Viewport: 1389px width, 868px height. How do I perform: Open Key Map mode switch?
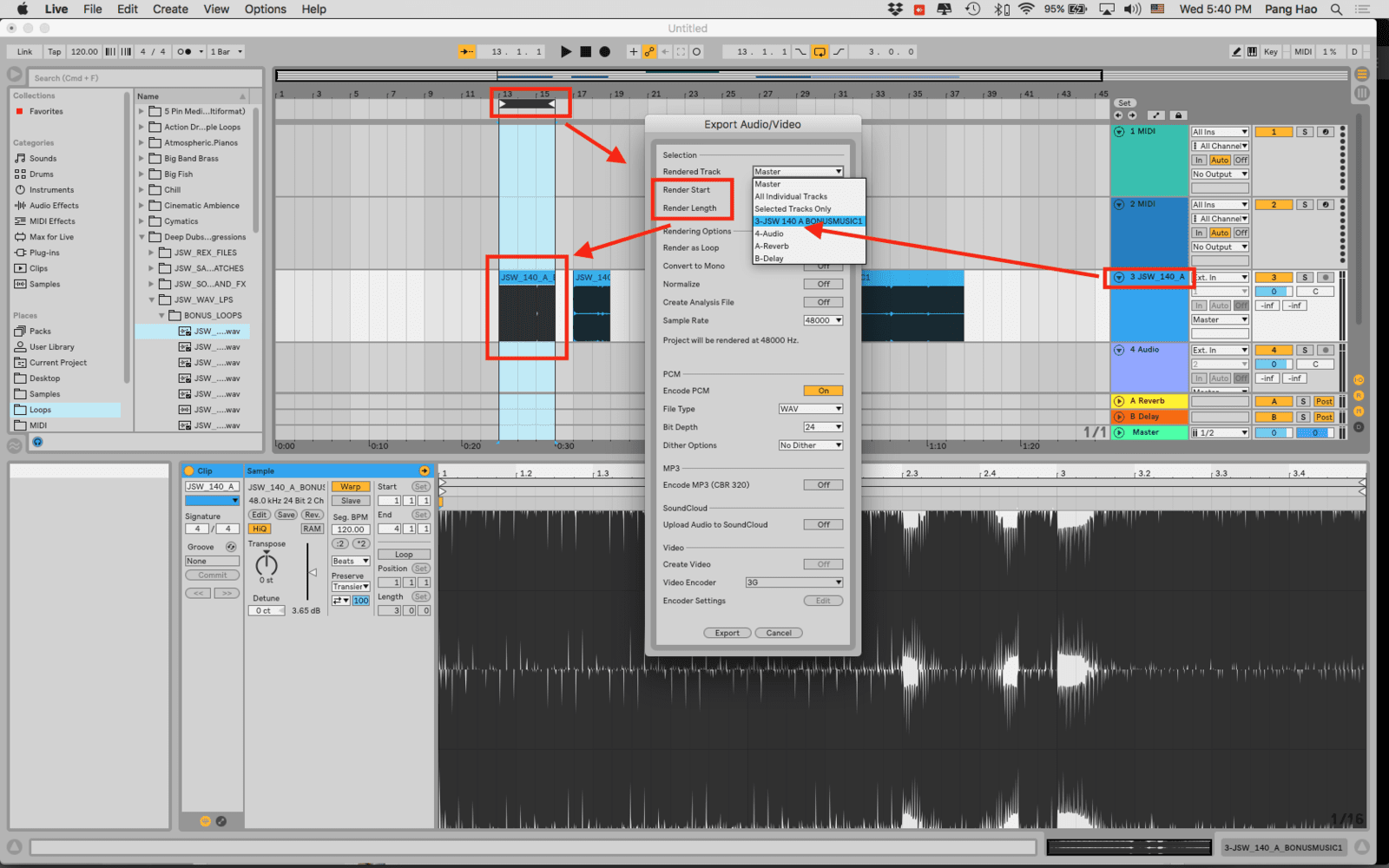pos(1271,52)
